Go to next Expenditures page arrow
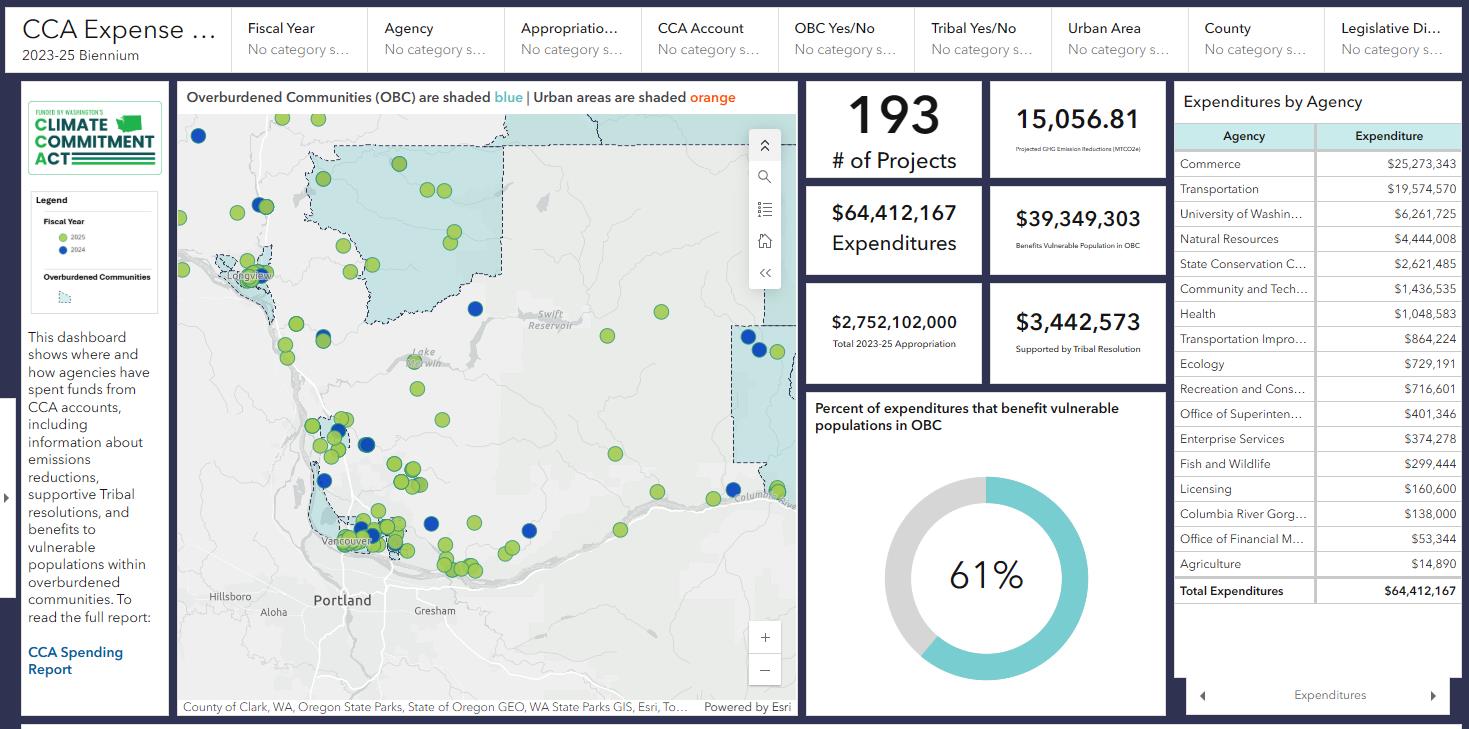Screen dimensions: 1469x729 (x=1432, y=696)
